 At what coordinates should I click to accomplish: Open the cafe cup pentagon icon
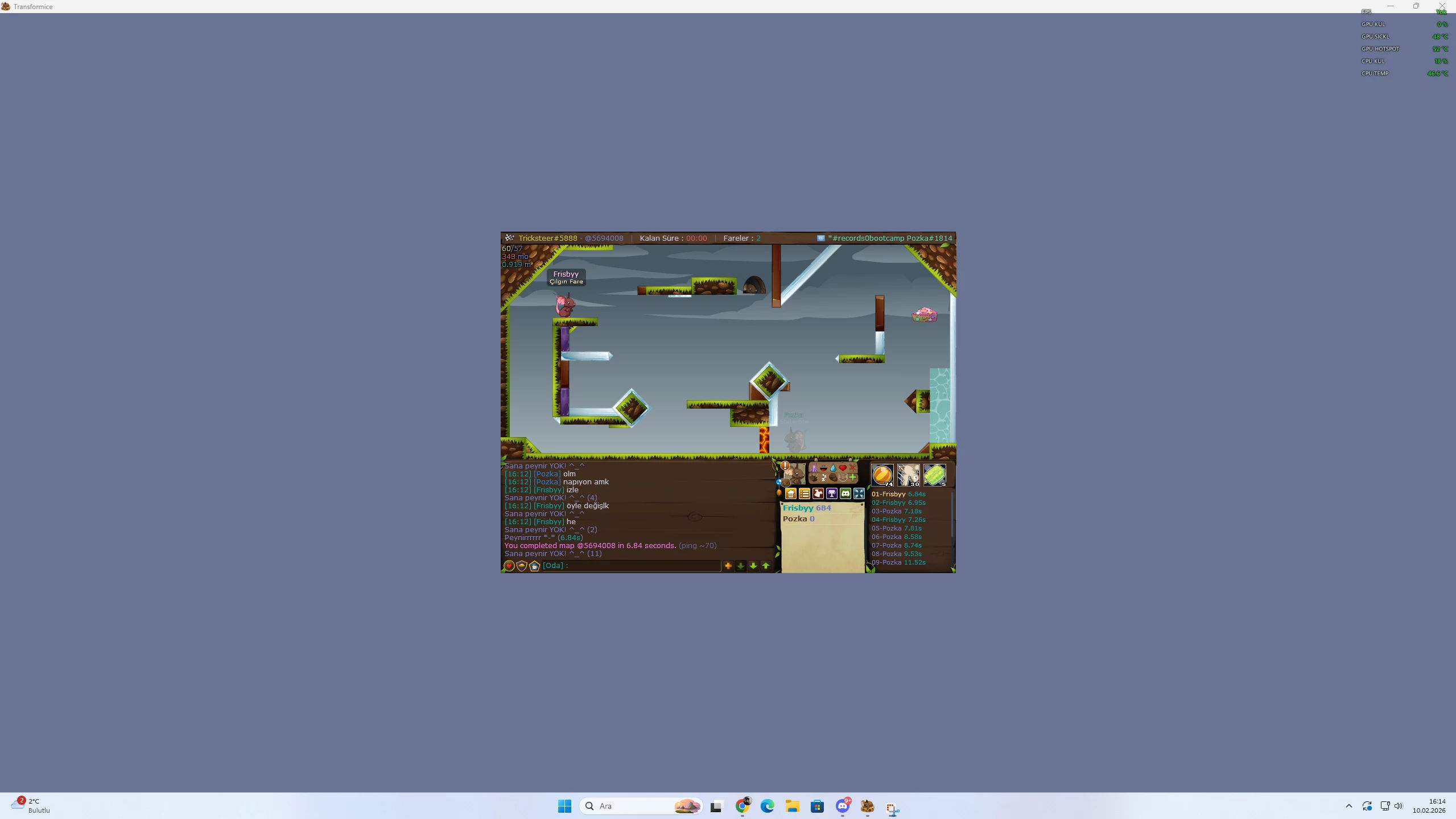click(534, 566)
